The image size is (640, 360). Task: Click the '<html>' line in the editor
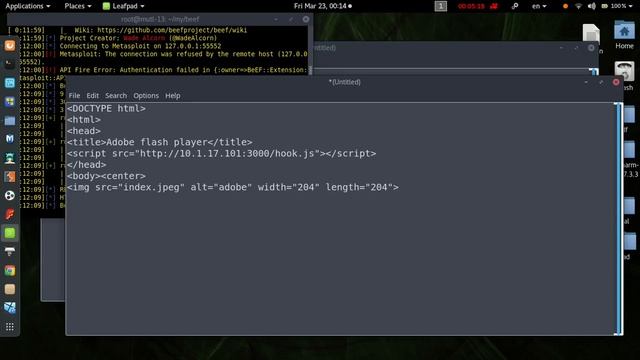point(84,120)
